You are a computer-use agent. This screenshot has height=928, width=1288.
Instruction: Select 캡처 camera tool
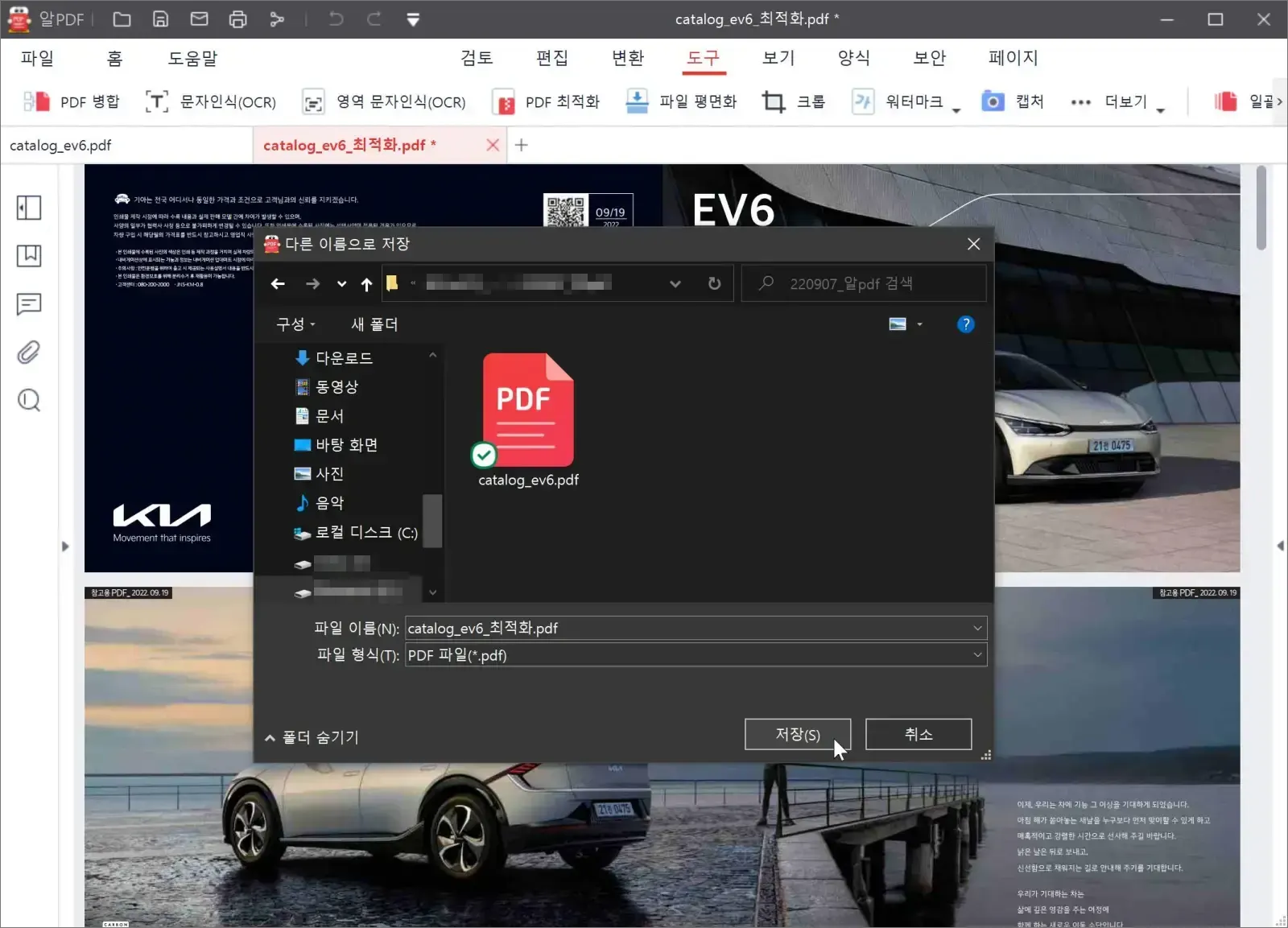(1013, 101)
